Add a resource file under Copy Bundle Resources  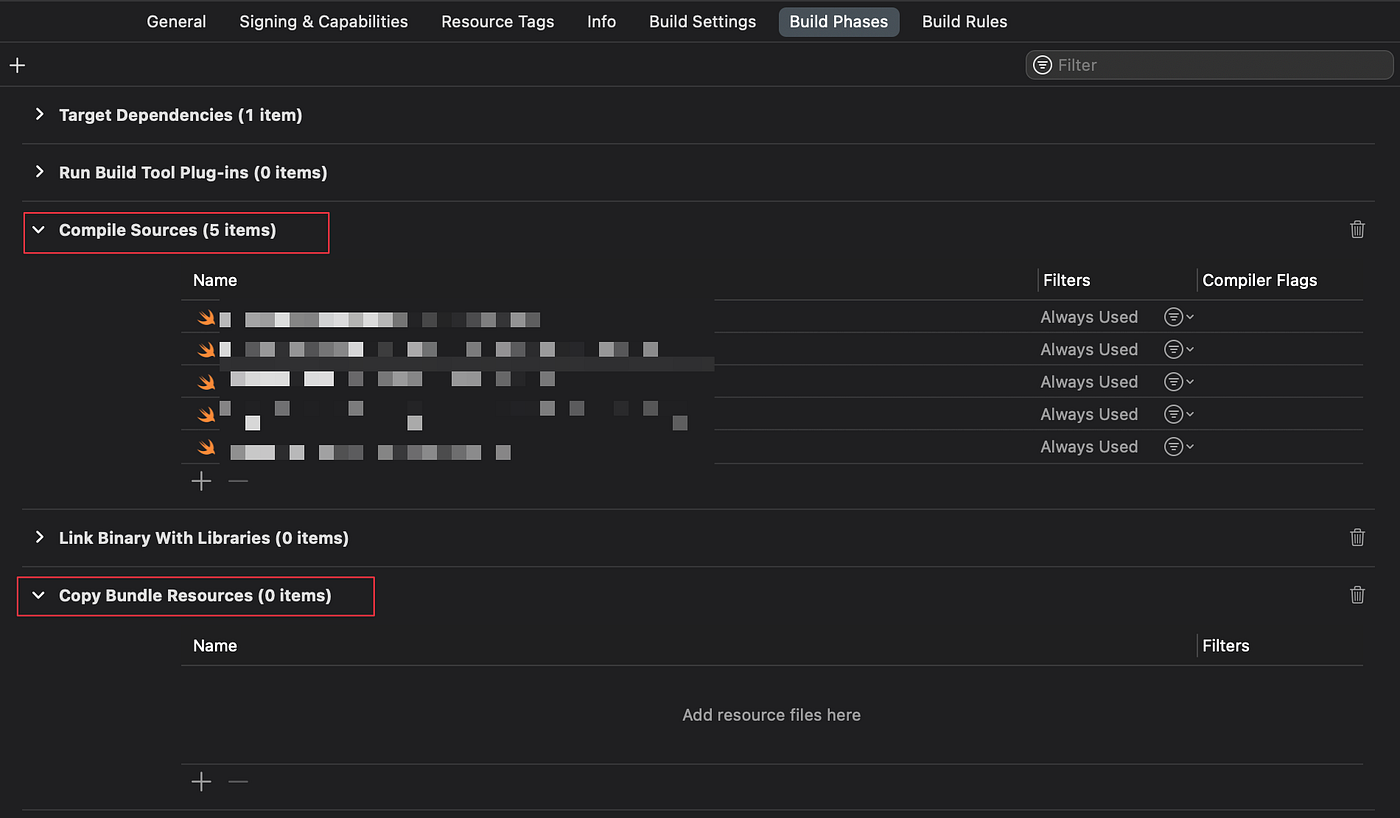[x=202, y=781]
